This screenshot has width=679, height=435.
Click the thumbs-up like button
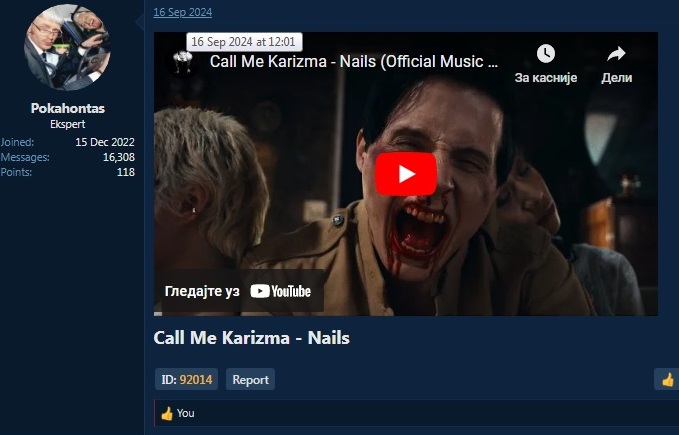667,380
